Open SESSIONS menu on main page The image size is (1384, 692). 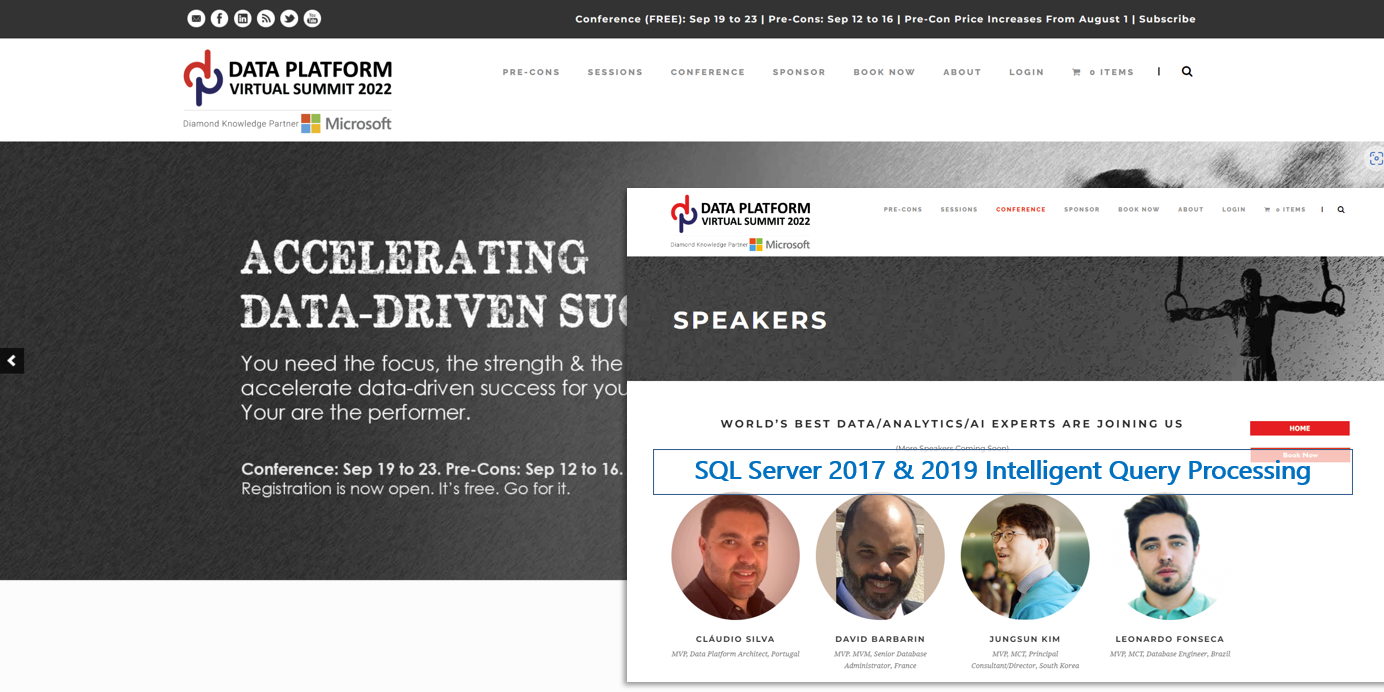coord(615,72)
